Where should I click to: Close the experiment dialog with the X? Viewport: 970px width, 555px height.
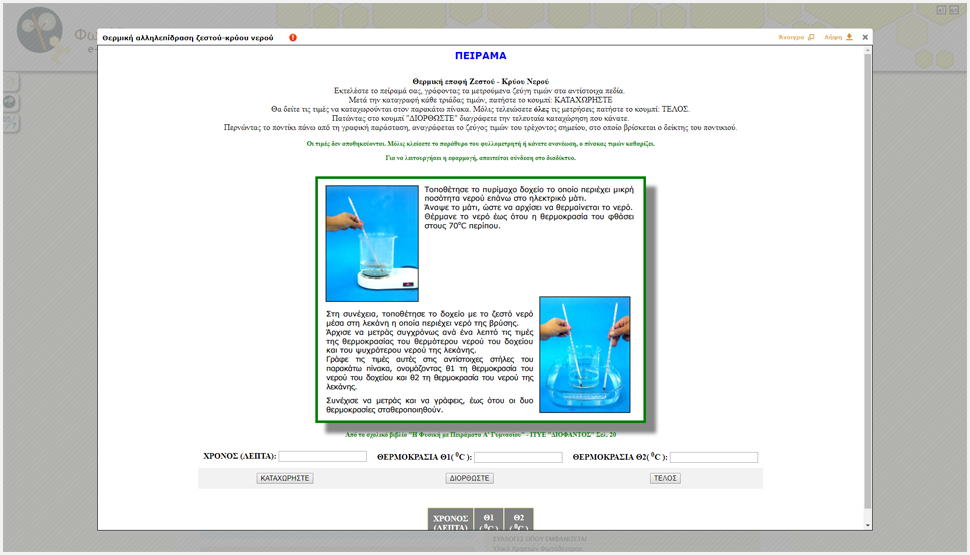point(865,37)
